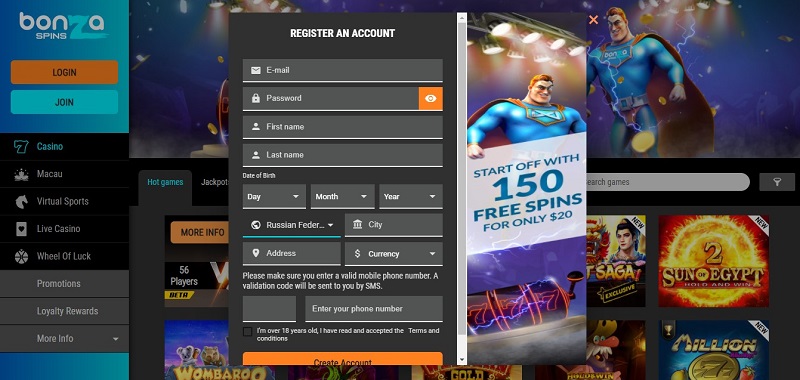Open the 2 Sun of Egypt game tile
This screenshot has height=380, width=800.
[713, 261]
